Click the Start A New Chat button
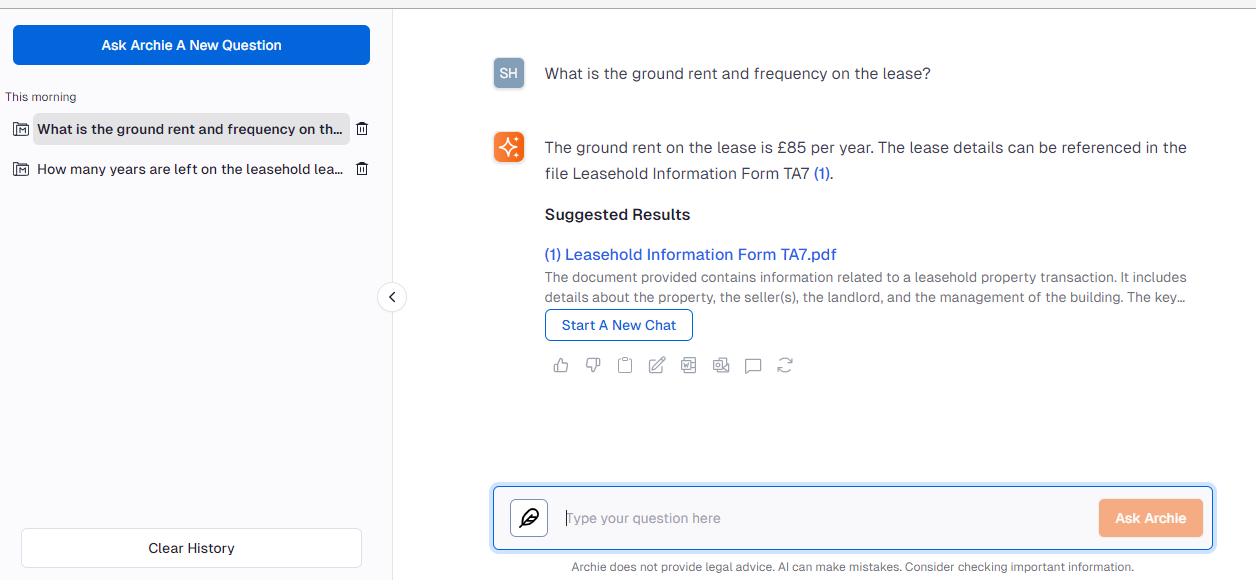 pyautogui.click(x=619, y=325)
